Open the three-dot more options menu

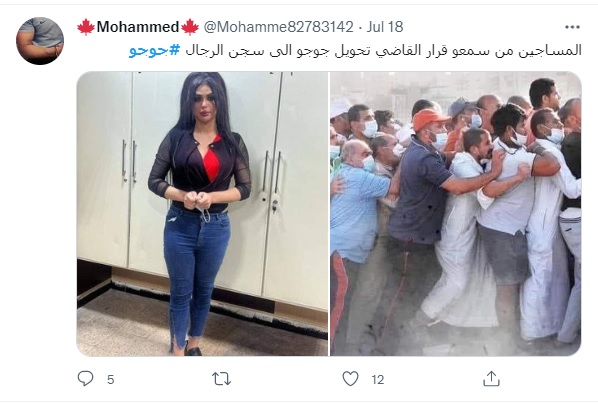[x=572, y=27]
